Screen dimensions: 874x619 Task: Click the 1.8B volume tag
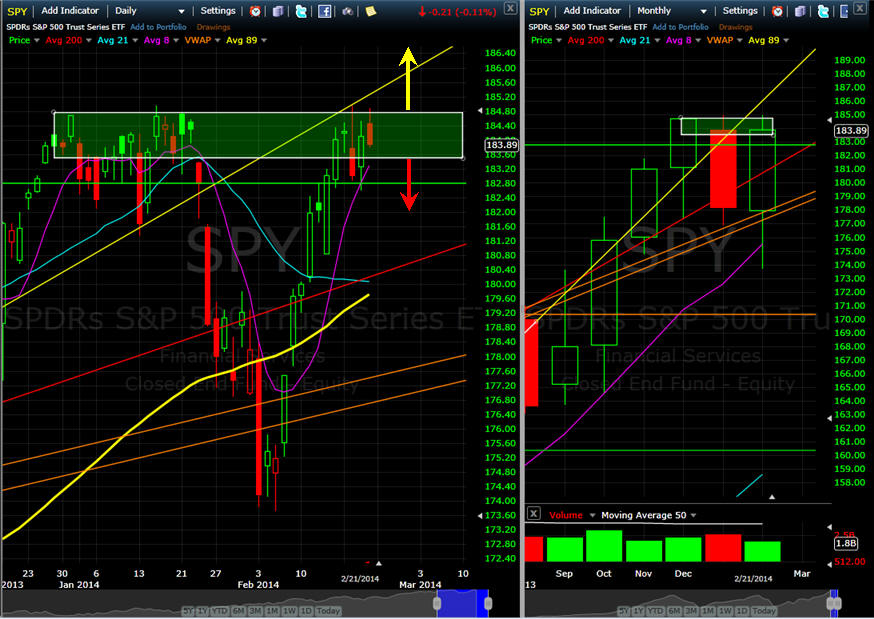(846, 543)
